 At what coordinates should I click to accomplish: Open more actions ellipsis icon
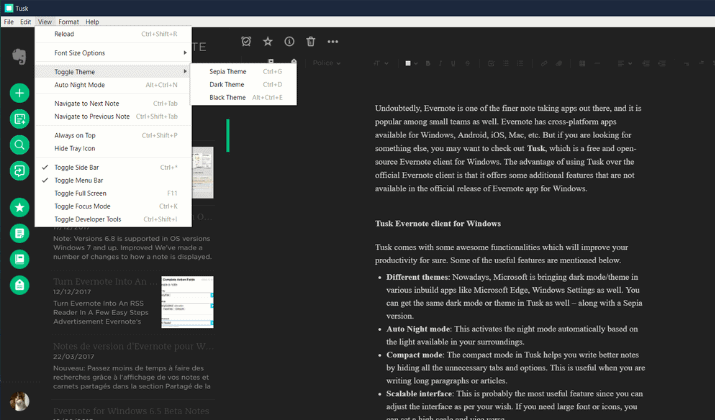[333, 41]
